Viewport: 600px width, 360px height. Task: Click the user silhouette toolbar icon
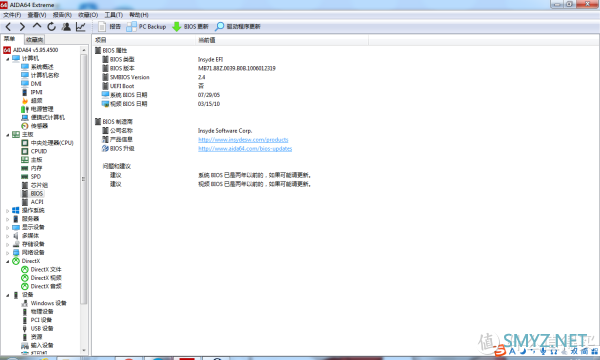coord(66,26)
